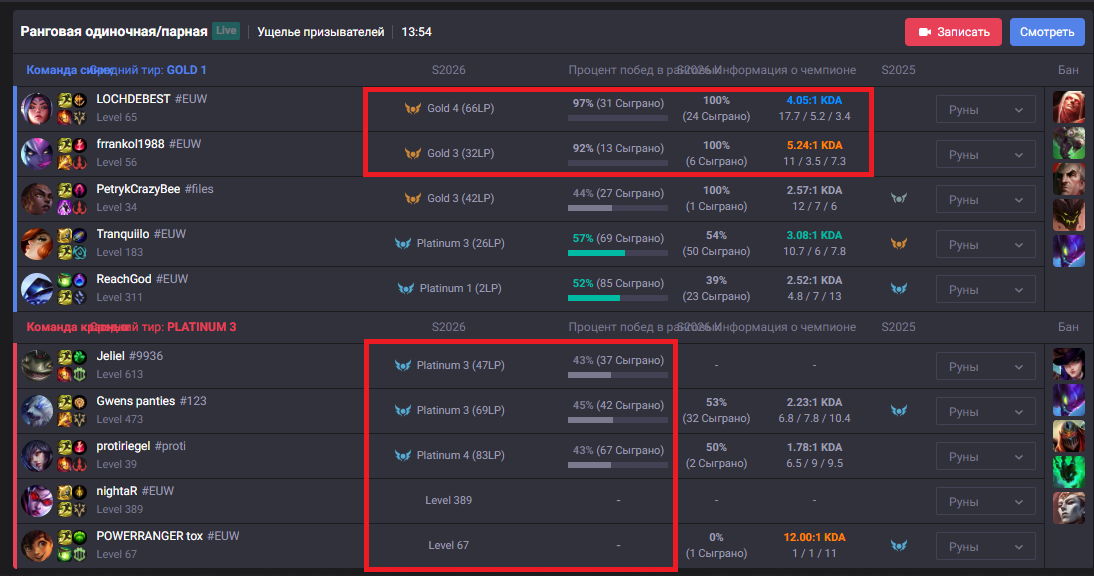This screenshot has height=576, width=1094.
Task: Click S2025 rank emblem in POWERRANGER tox row
Action: (899, 545)
